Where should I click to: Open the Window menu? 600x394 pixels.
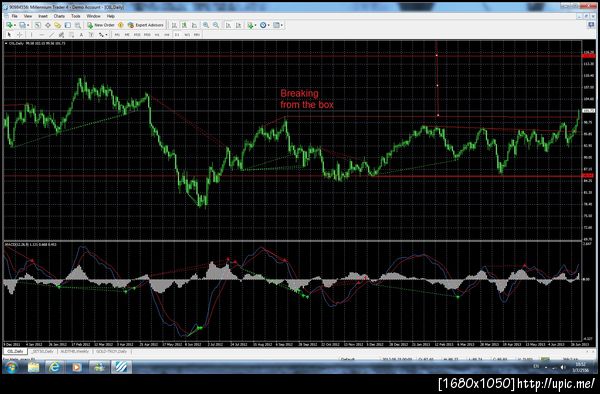pos(93,16)
